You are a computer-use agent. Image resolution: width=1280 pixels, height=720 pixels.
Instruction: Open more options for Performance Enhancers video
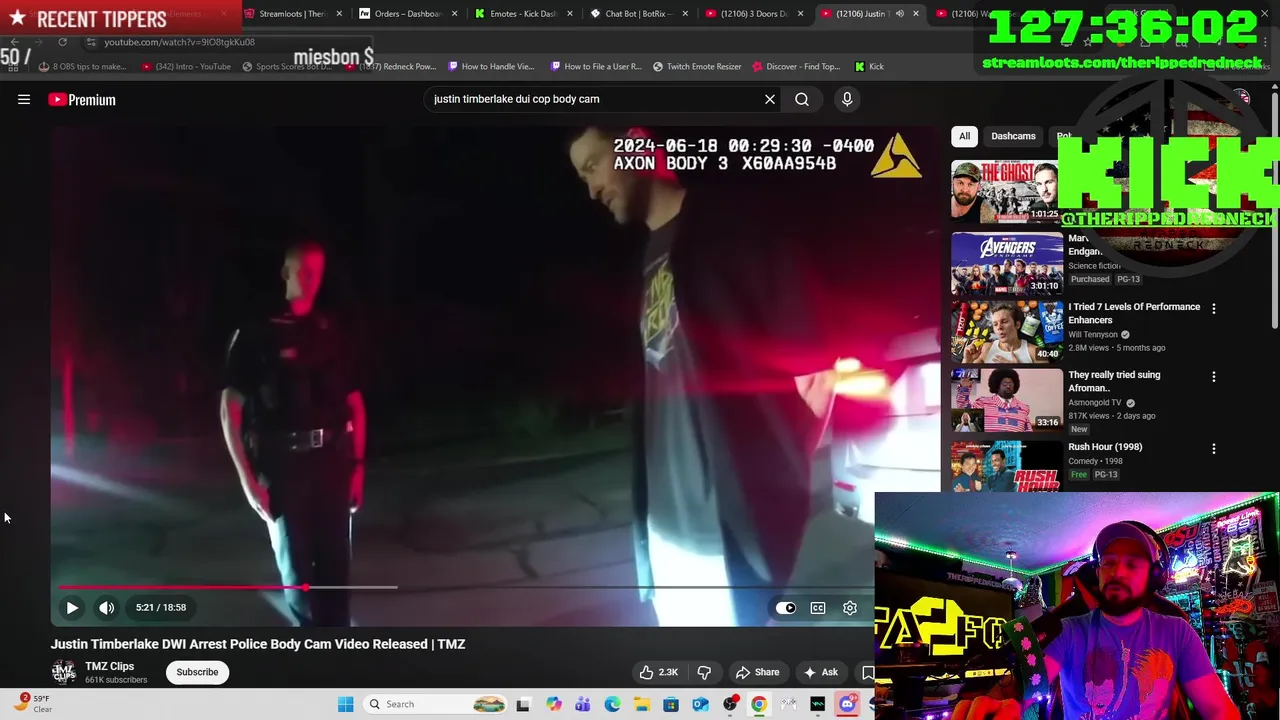1214,309
